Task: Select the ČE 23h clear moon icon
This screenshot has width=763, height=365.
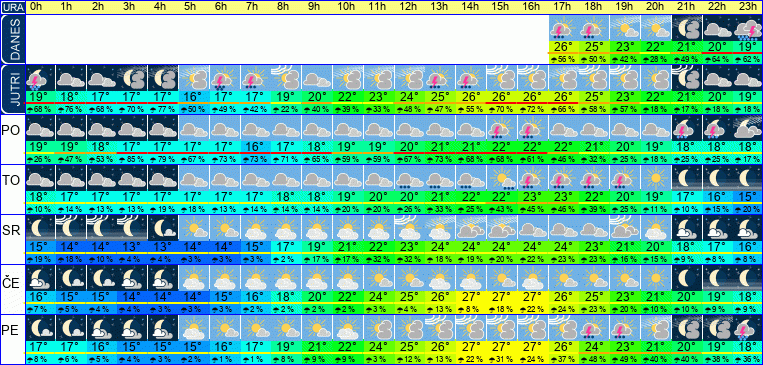Action: point(747,278)
